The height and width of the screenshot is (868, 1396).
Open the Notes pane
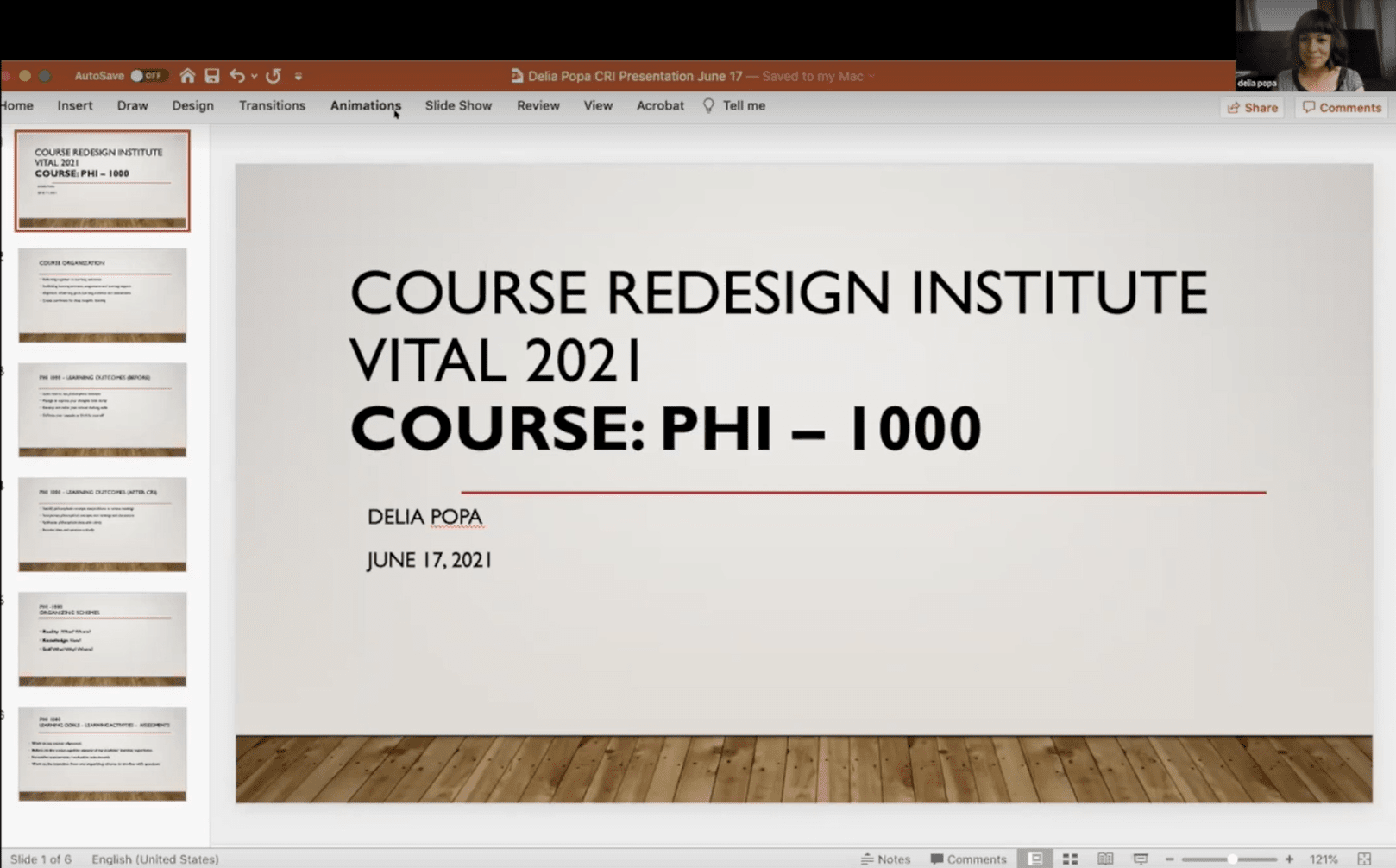886,859
